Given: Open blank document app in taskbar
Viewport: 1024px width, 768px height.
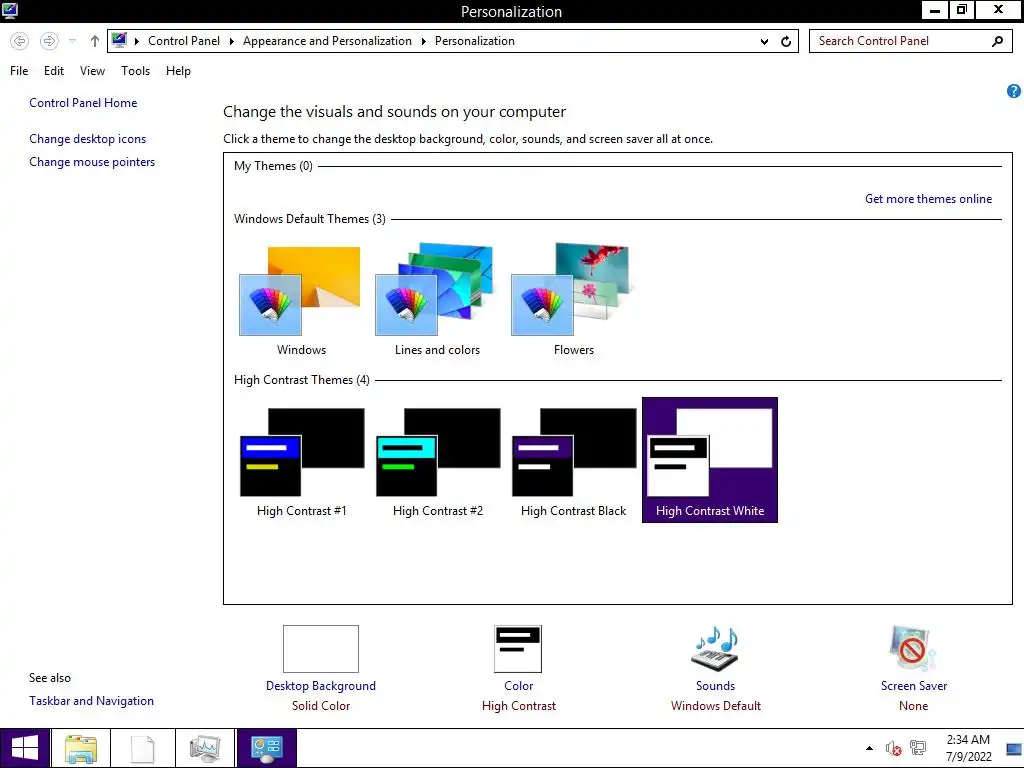Looking at the screenshot, I should (142, 749).
